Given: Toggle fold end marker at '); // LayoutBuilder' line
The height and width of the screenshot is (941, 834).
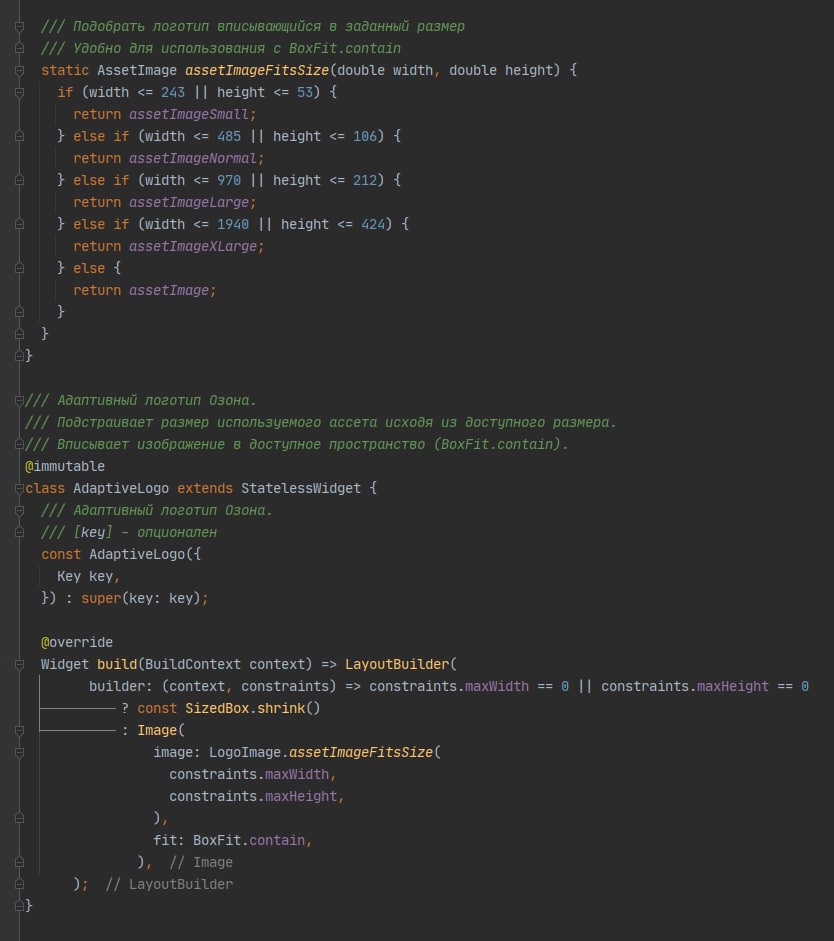Looking at the screenshot, I should click(19, 885).
